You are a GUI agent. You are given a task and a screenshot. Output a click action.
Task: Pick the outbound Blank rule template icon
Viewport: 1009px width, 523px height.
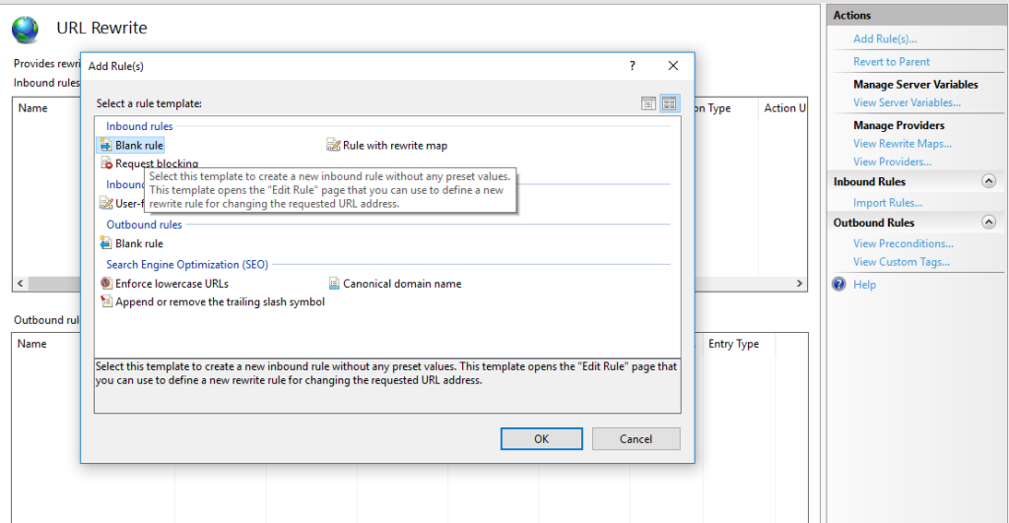pyautogui.click(x=106, y=243)
